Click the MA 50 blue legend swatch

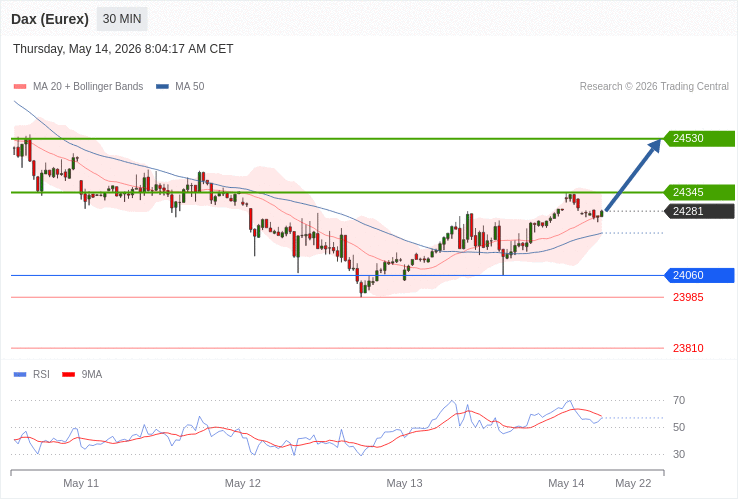click(162, 87)
